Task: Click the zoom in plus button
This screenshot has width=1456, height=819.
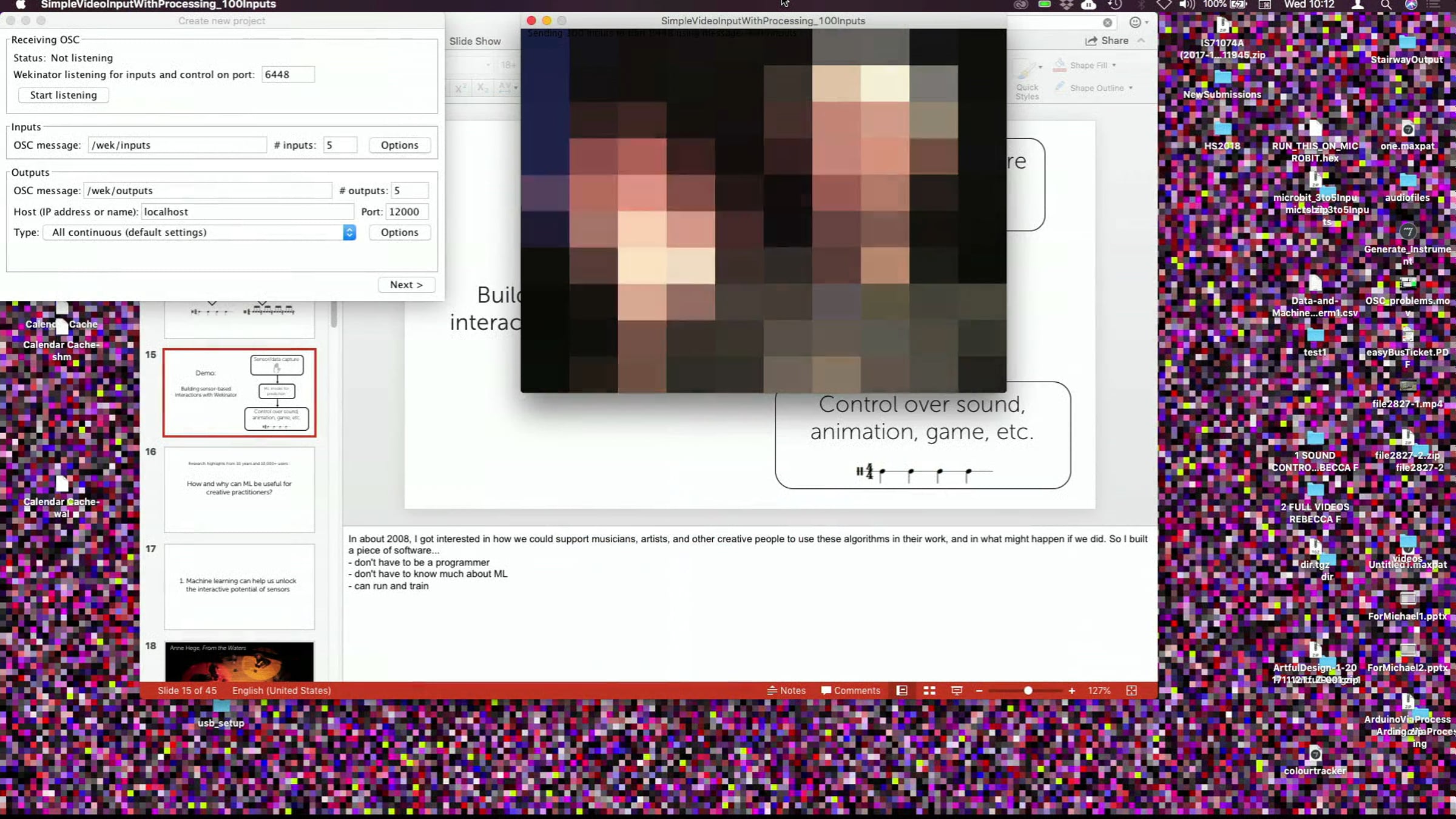Action: (1072, 690)
